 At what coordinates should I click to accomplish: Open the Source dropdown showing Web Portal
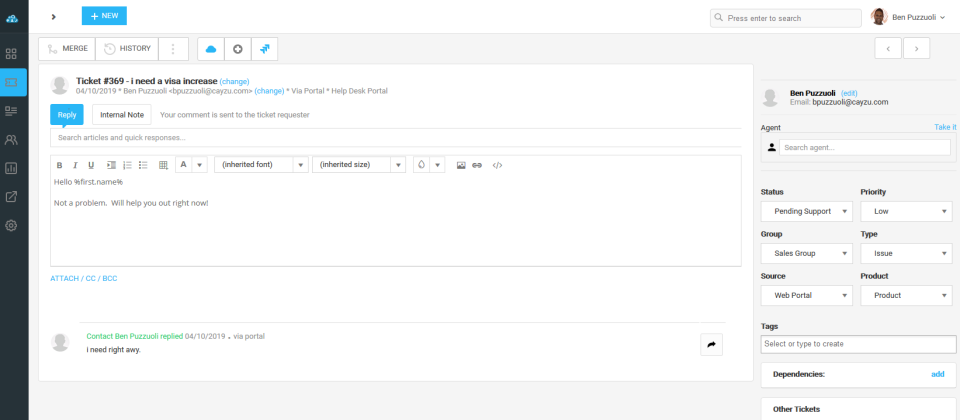click(806, 295)
